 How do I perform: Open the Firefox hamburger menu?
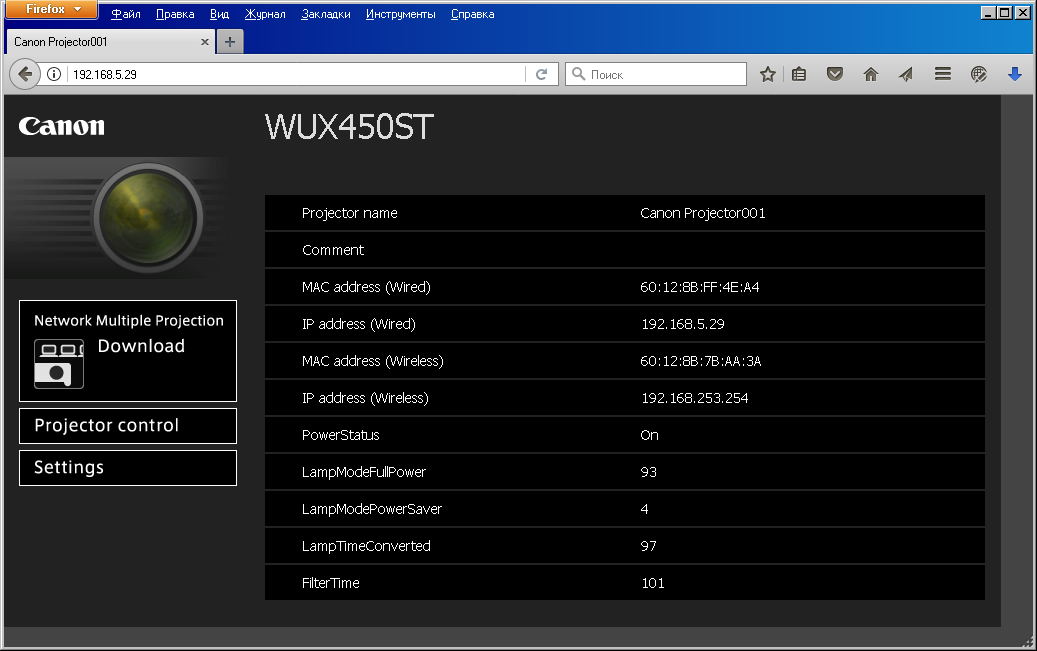click(x=943, y=74)
